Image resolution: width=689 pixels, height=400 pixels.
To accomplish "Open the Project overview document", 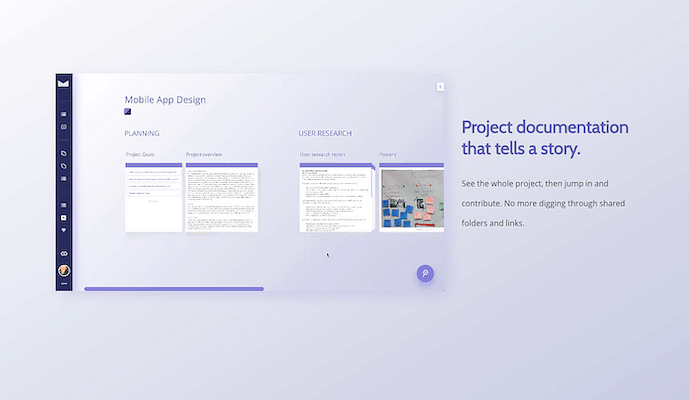I will [x=221, y=196].
